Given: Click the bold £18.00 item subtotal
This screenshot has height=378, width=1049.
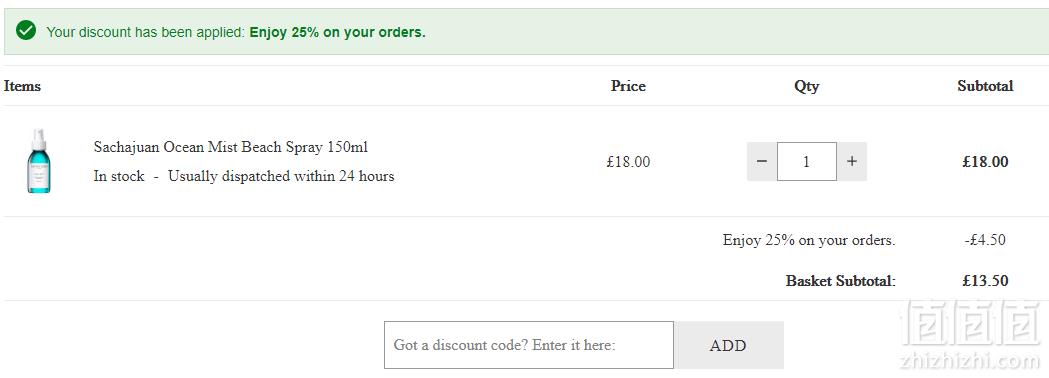Looking at the screenshot, I should (x=985, y=162).
